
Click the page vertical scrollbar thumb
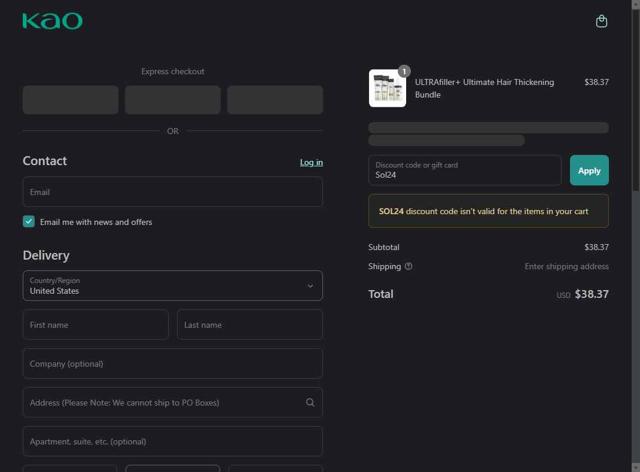point(636,98)
